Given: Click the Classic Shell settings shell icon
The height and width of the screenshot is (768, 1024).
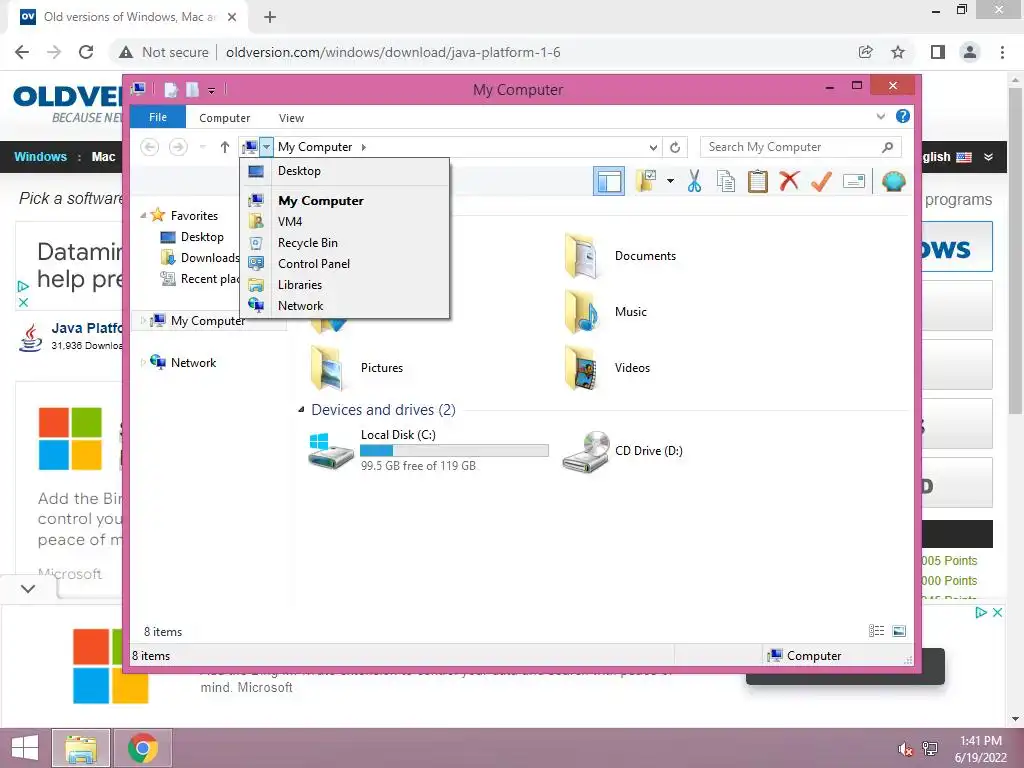Looking at the screenshot, I should tap(893, 181).
